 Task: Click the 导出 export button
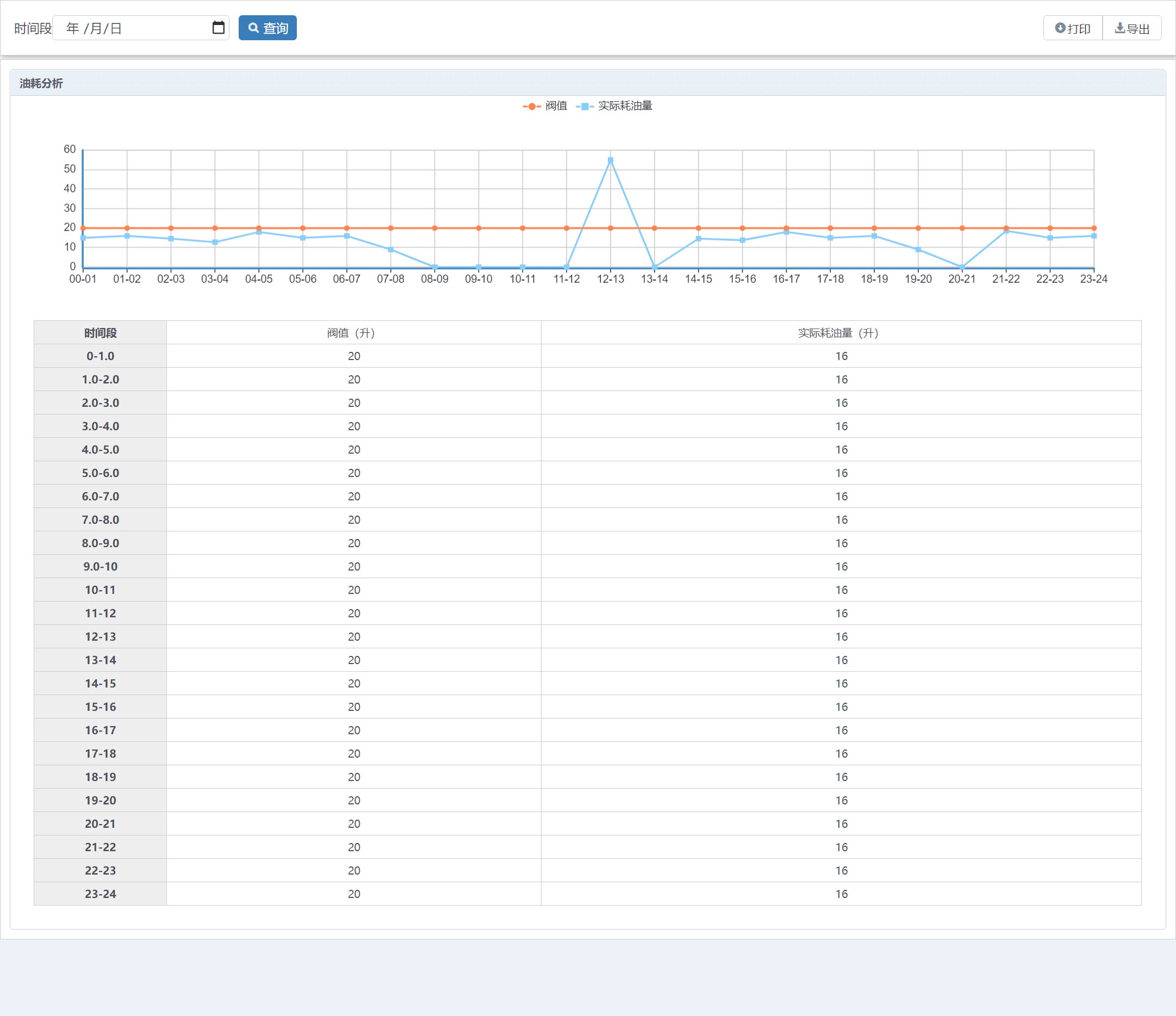click(1132, 28)
